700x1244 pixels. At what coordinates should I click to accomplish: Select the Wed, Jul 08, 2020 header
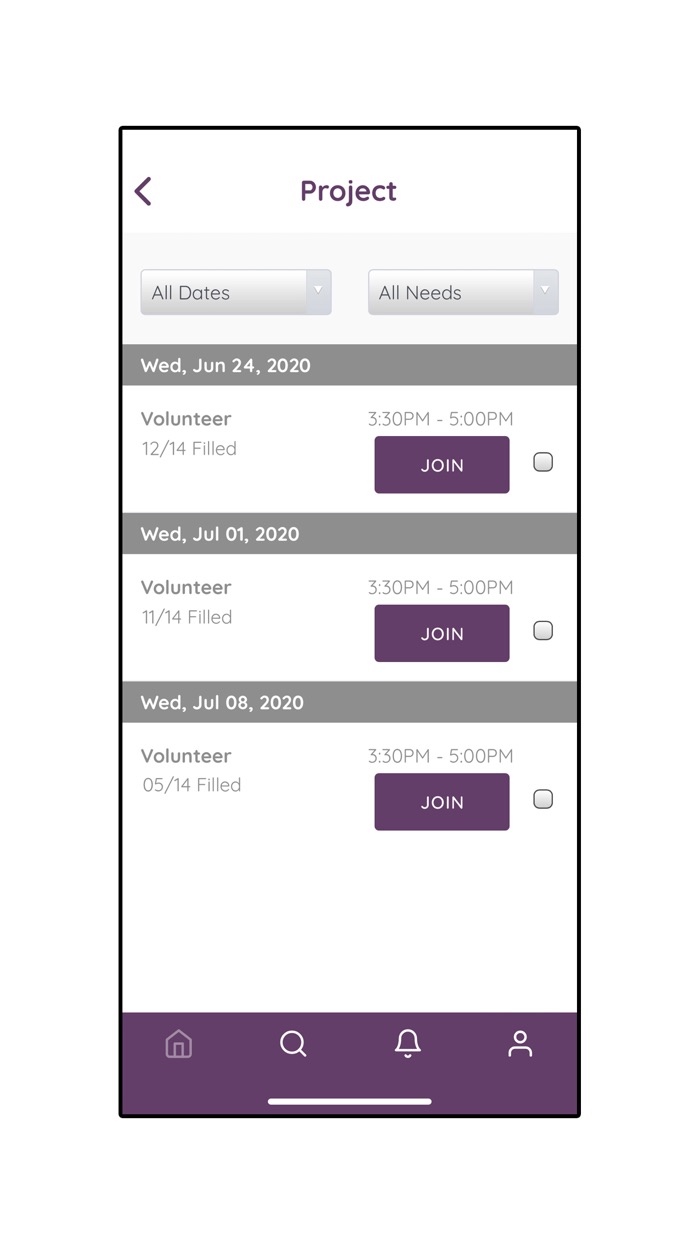222,703
